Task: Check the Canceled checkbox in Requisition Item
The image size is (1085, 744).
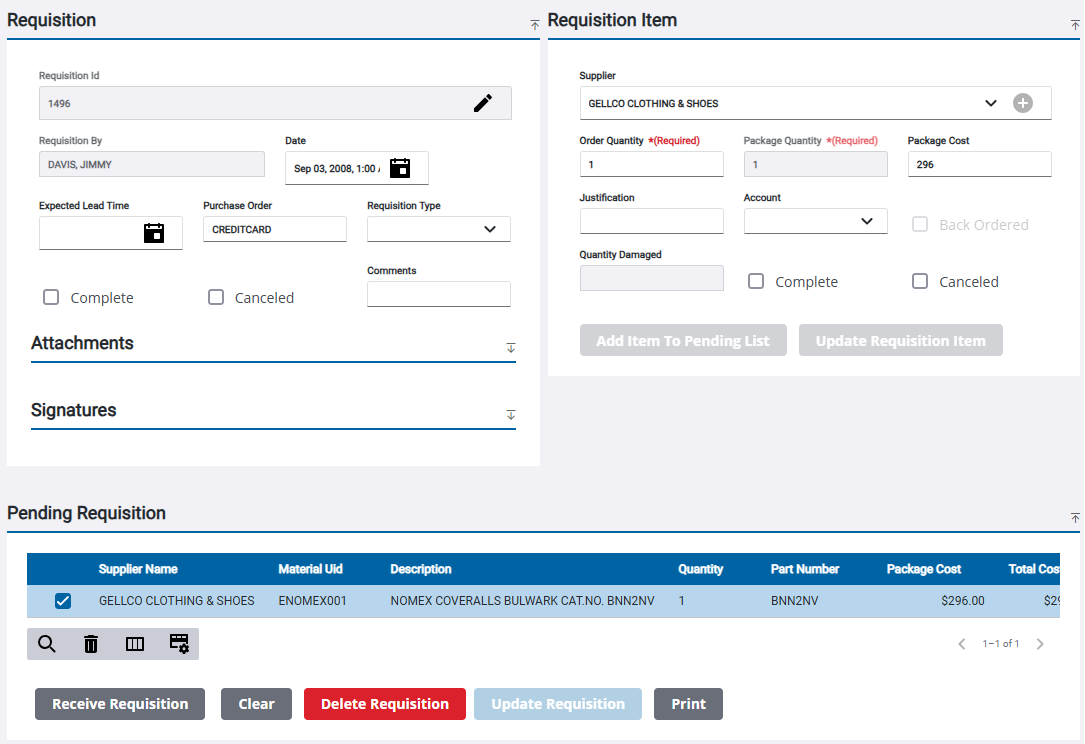Action: pyautogui.click(x=920, y=281)
